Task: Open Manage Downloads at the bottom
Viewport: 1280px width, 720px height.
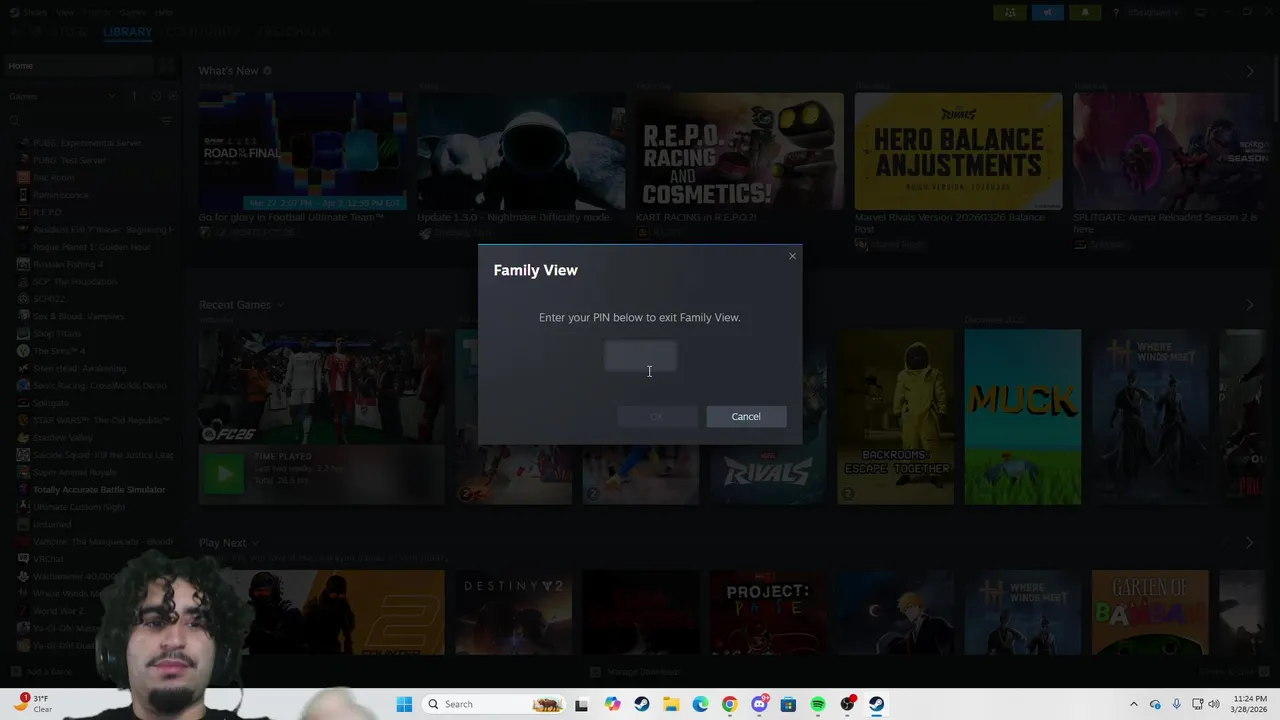Action: click(x=635, y=672)
